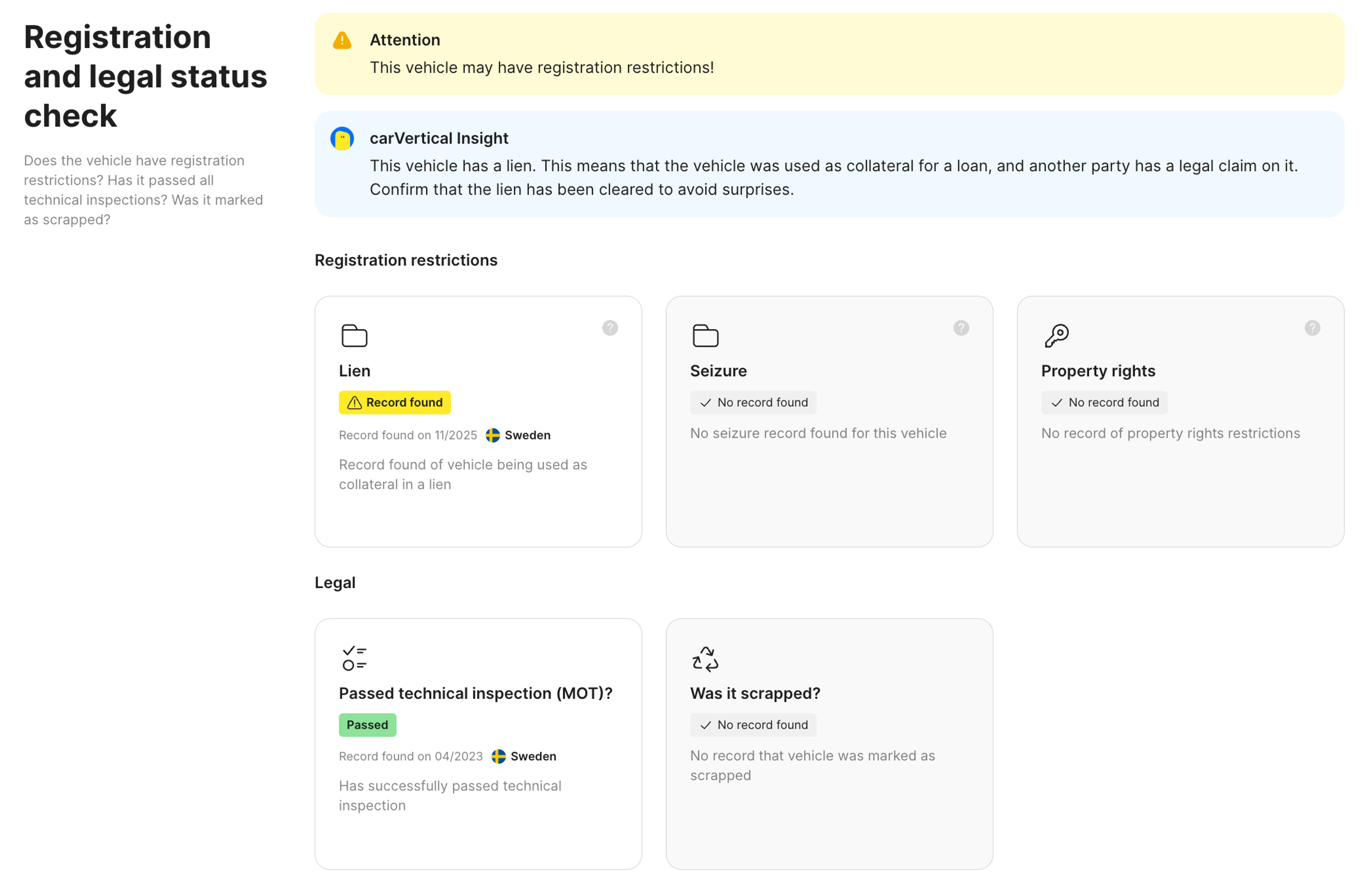Click the Lien card help question mark
This screenshot has height=886, width=1372.
pyautogui.click(x=610, y=328)
